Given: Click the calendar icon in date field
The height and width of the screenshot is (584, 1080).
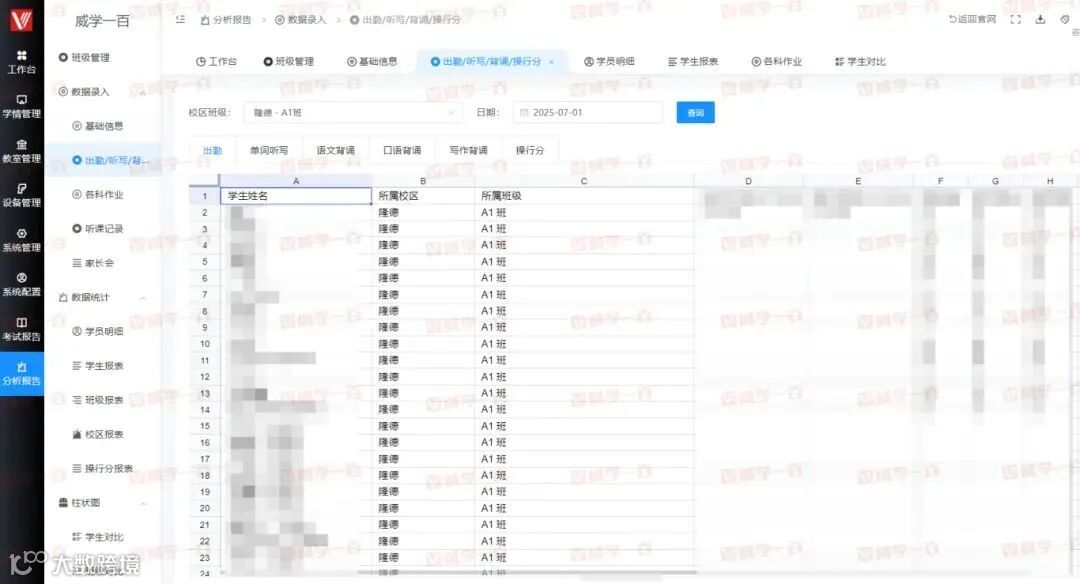Looking at the screenshot, I should (524, 112).
